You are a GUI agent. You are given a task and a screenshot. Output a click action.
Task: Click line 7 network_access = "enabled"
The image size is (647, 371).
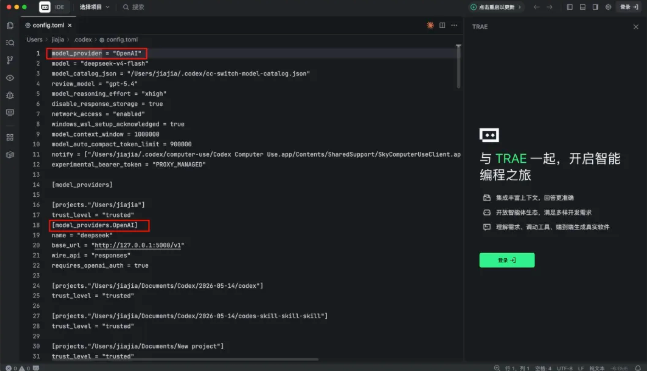(98, 114)
